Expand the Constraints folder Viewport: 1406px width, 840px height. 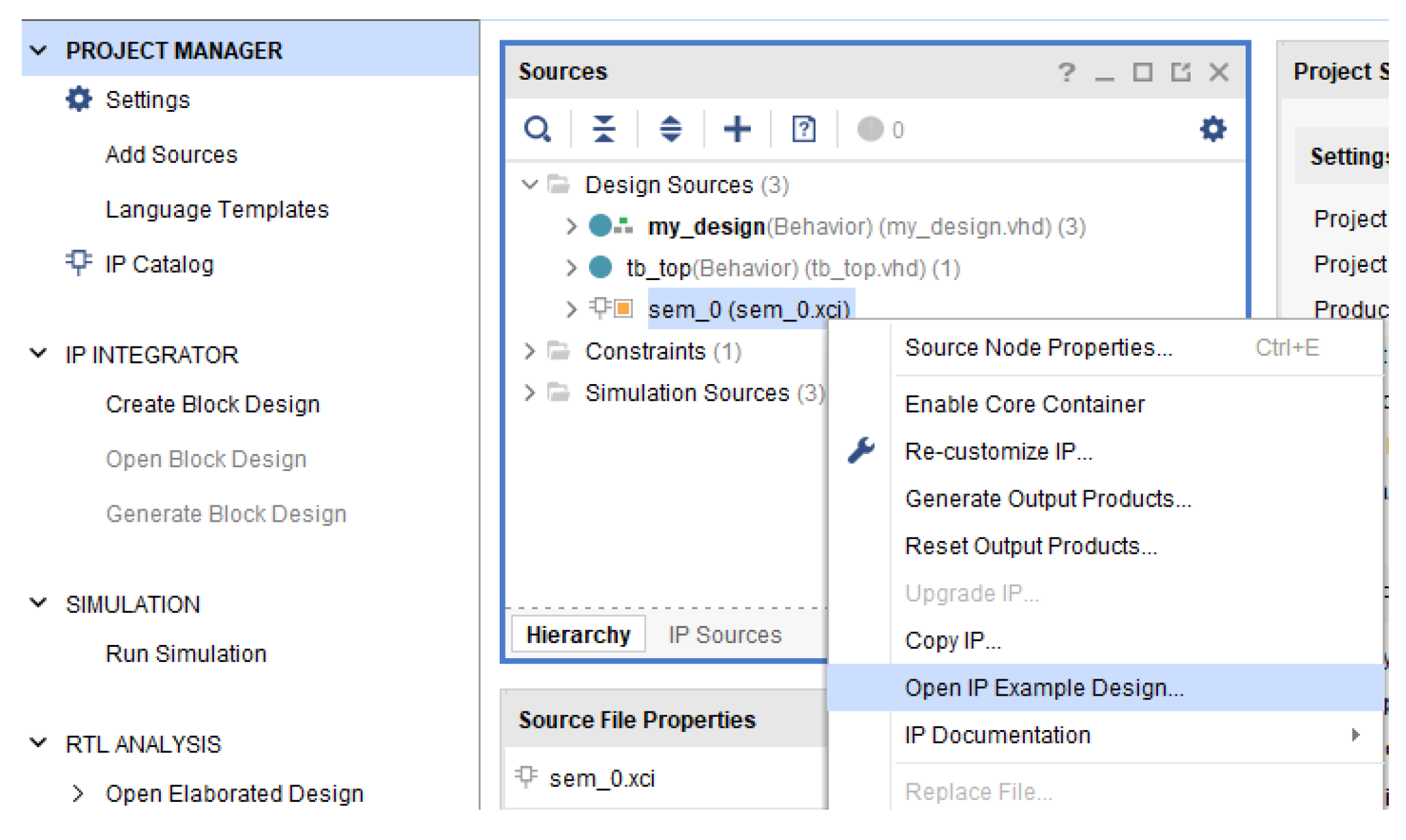pos(529,351)
